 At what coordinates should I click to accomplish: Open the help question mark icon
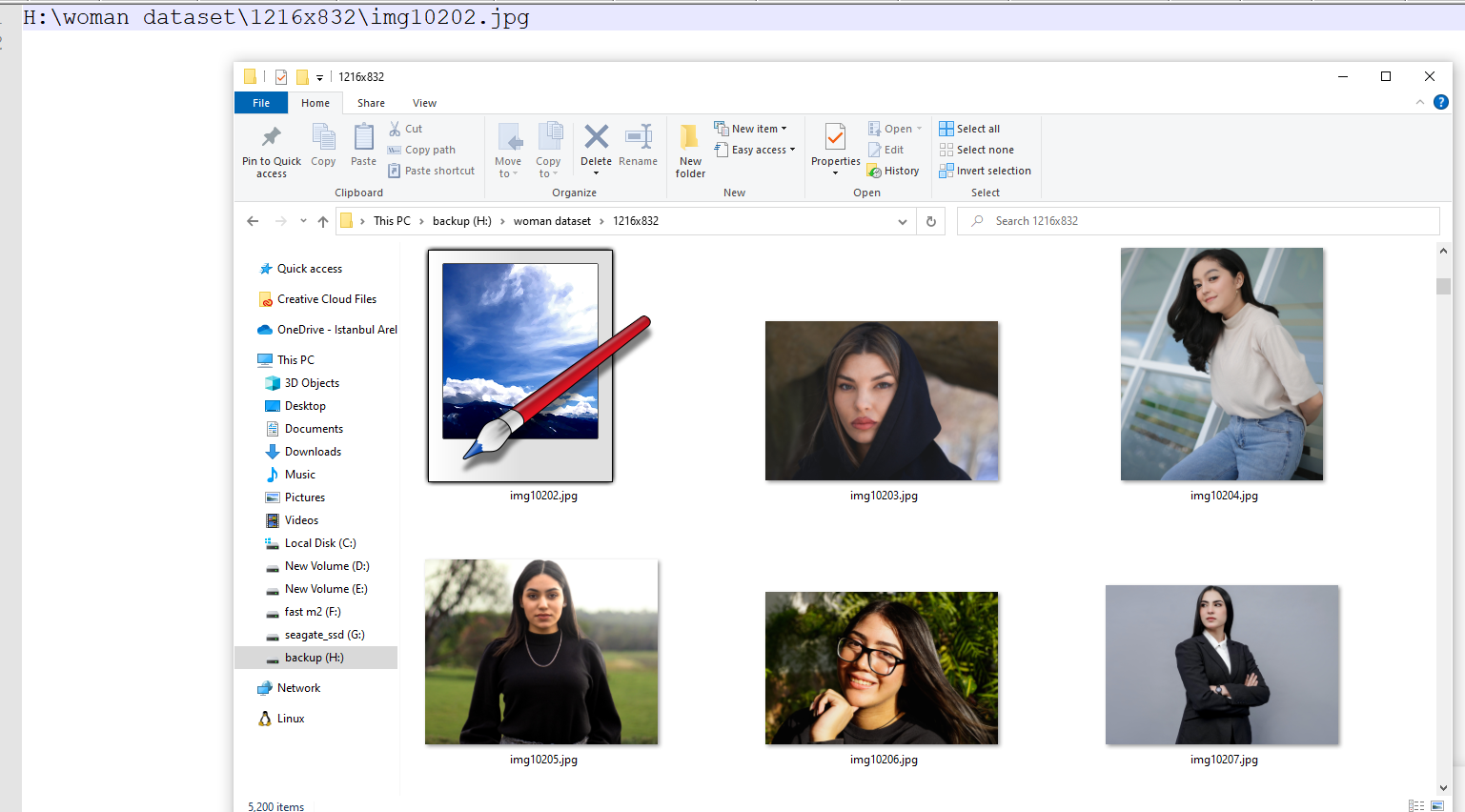(1441, 102)
